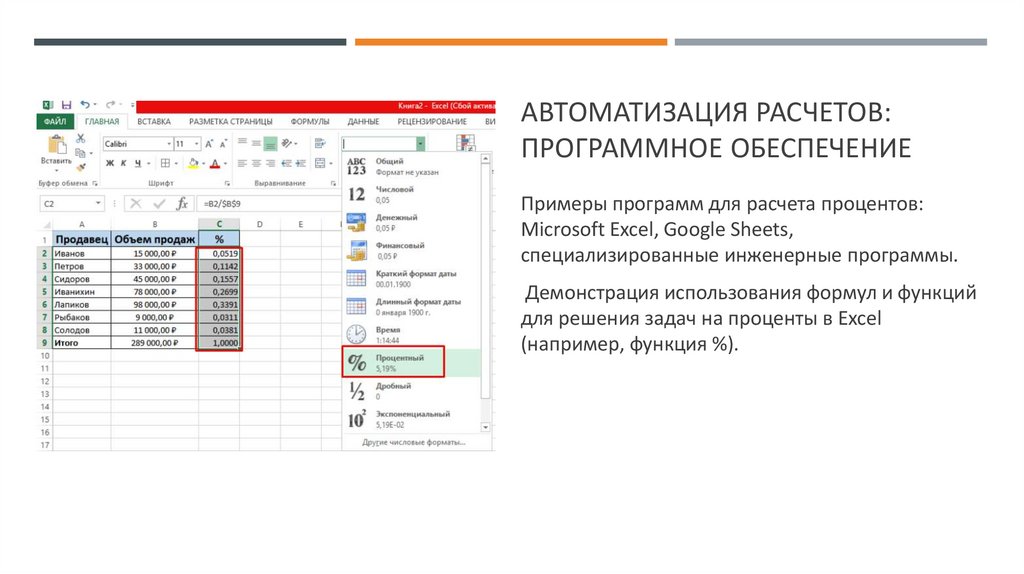
Task: Align text left in cell
Action: coord(242,163)
